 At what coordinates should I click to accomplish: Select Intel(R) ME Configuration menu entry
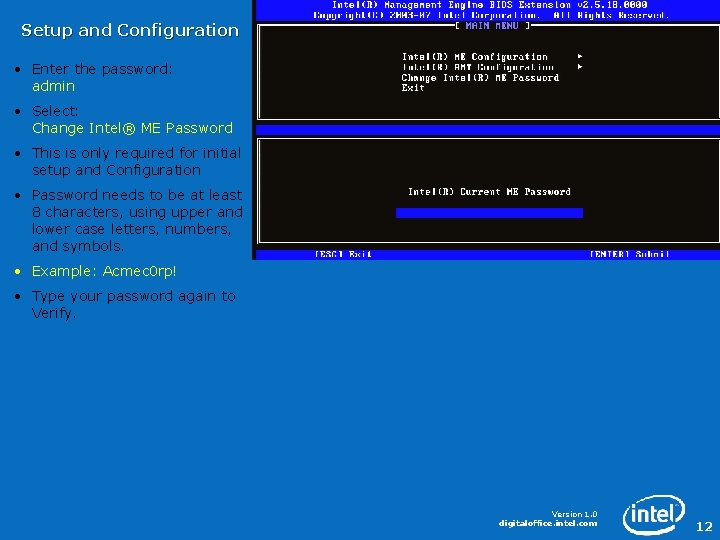[474, 56]
